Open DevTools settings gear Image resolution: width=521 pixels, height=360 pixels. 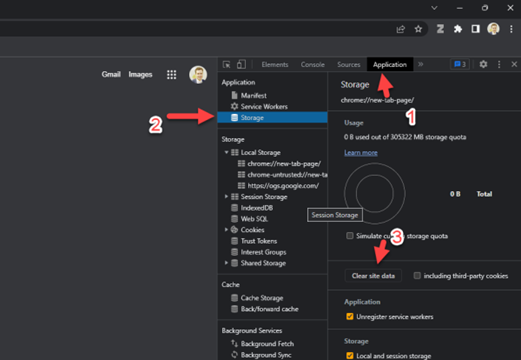483,64
